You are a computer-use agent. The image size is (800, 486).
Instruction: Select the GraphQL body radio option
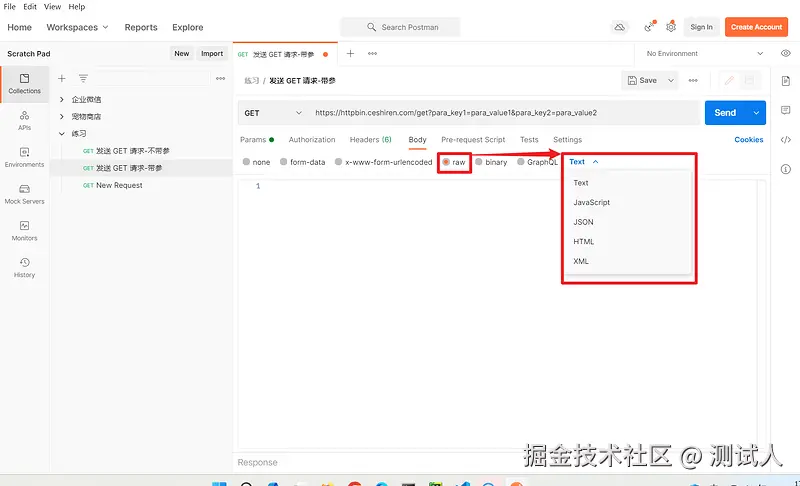coord(520,162)
